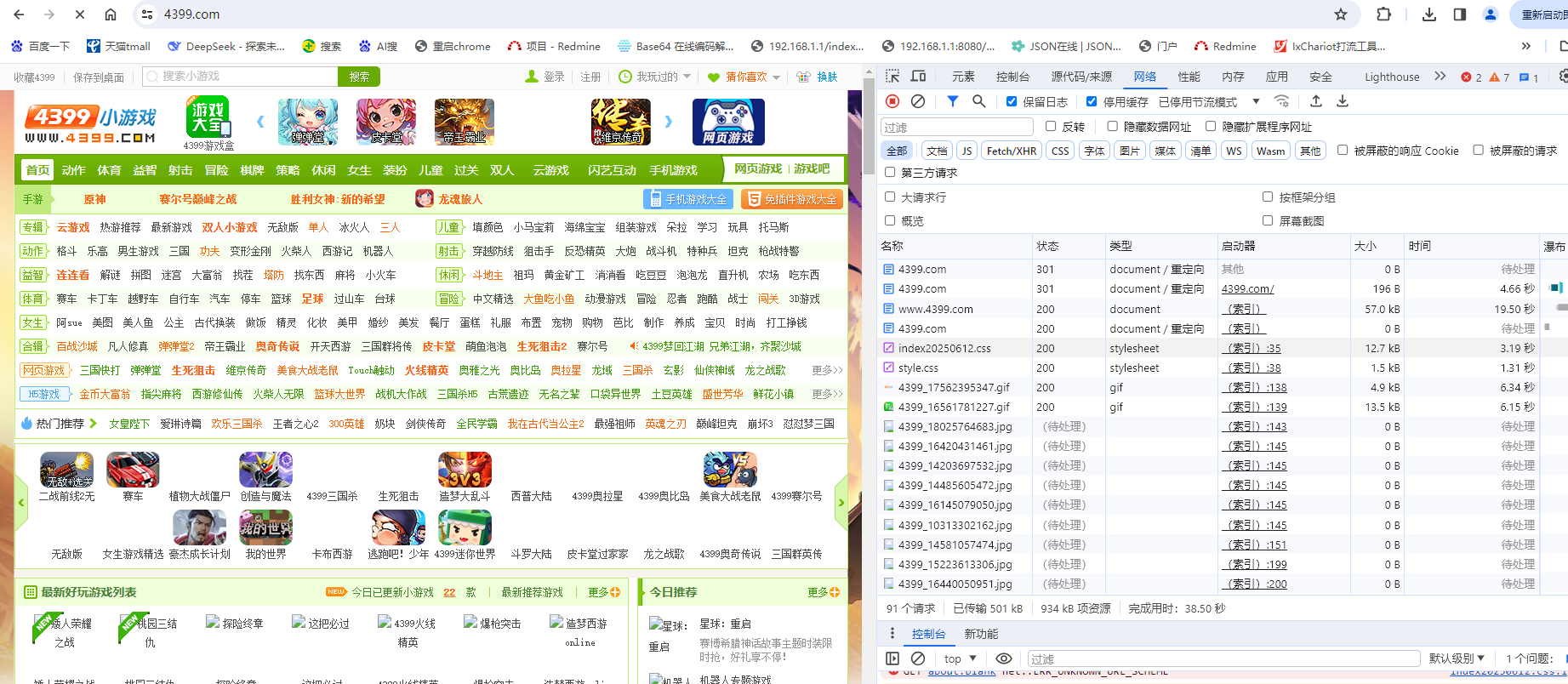The height and width of the screenshot is (684, 1568).
Task: Open the Lighthouse tab
Action: (x=1392, y=77)
